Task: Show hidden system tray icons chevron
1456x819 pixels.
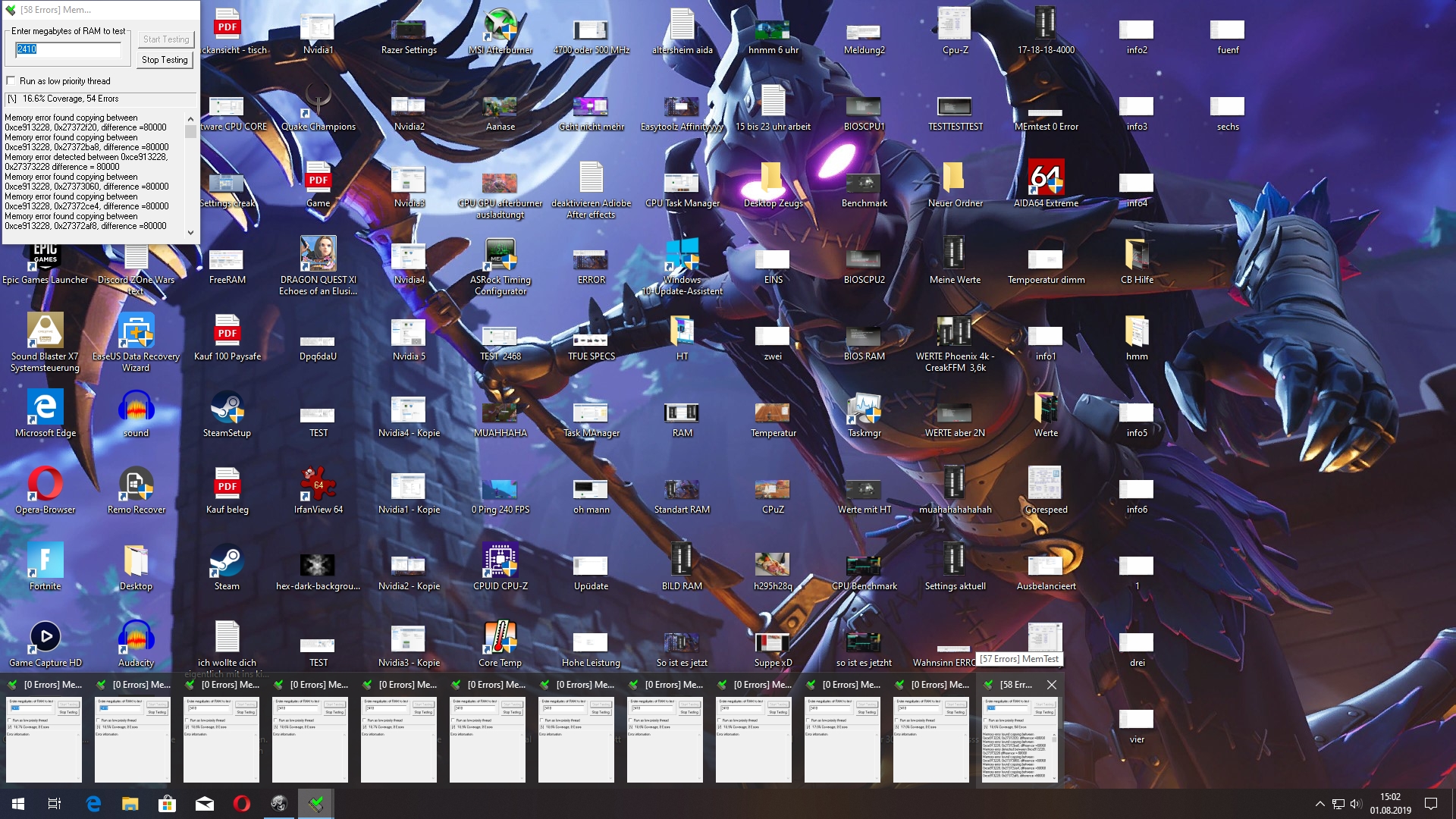Action: 1319,804
